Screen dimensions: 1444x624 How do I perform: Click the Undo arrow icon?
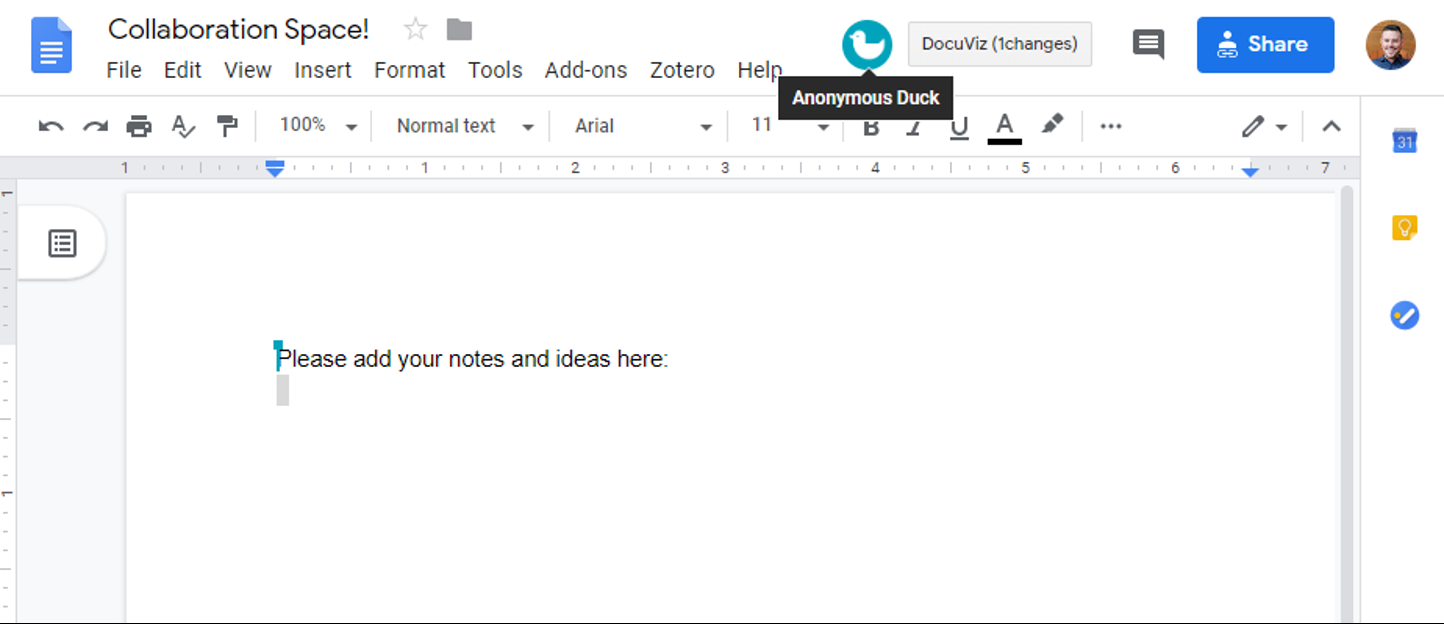pyautogui.click(x=51, y=126)
